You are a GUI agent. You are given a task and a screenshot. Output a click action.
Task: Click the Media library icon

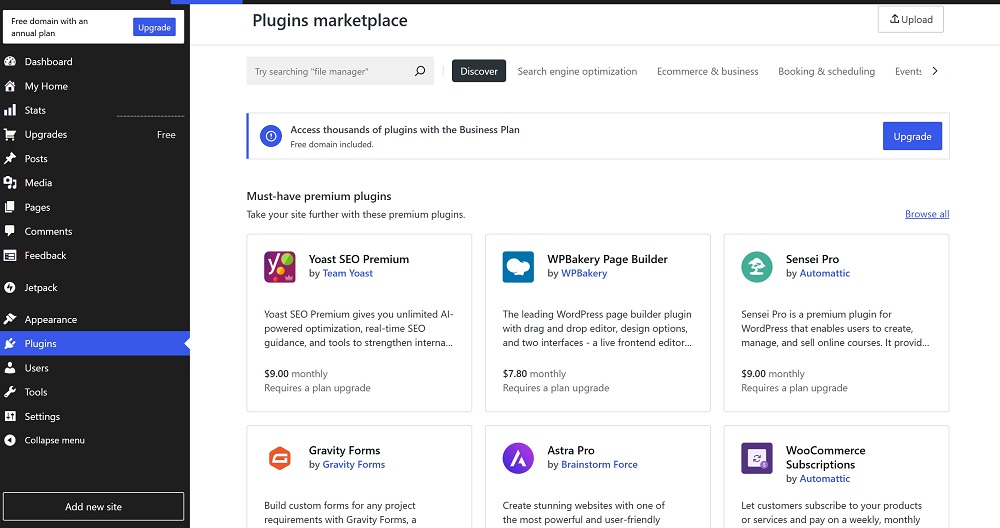(10, 182)
